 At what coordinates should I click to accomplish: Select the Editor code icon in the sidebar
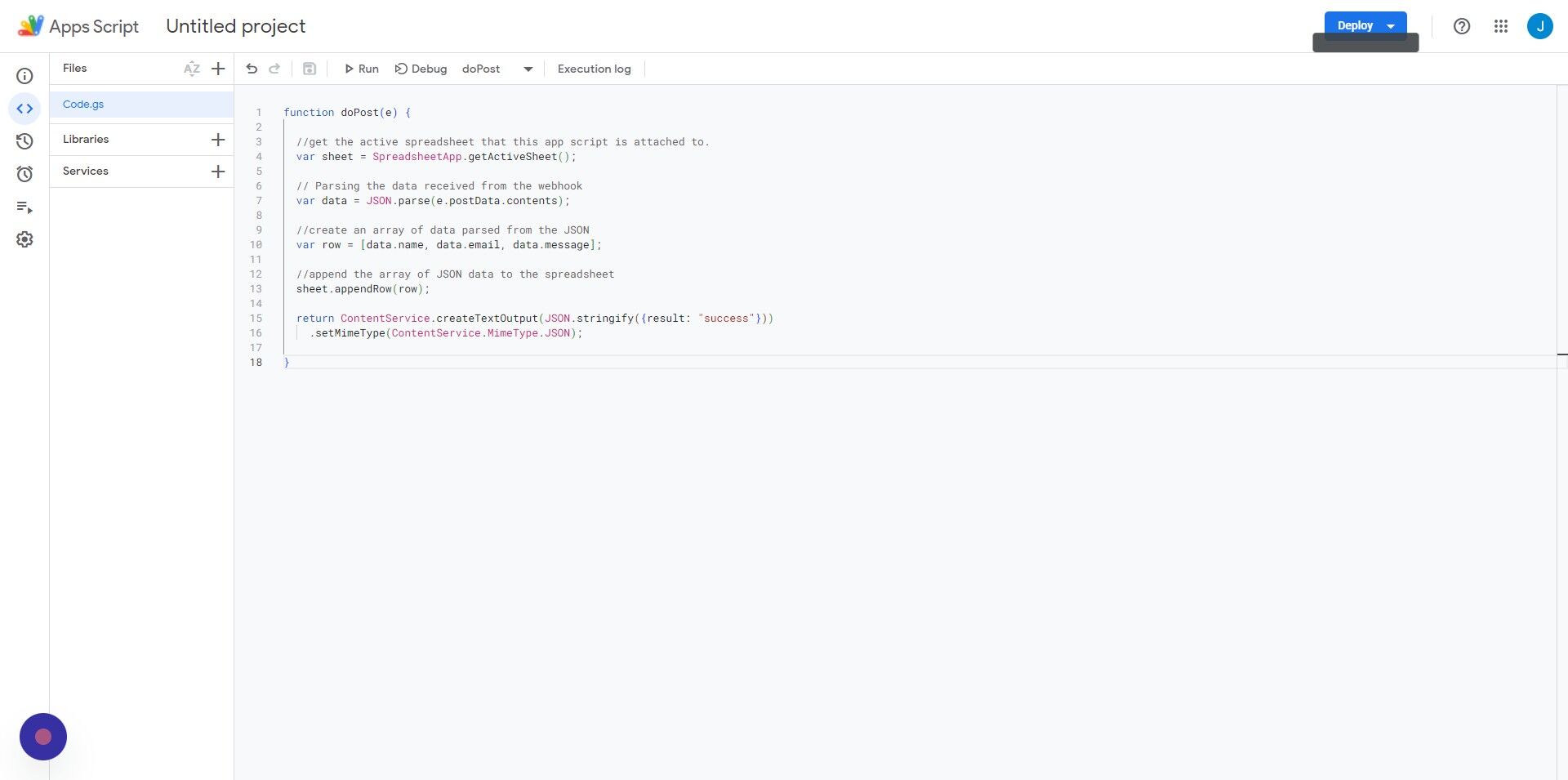(x=24, y=108)
